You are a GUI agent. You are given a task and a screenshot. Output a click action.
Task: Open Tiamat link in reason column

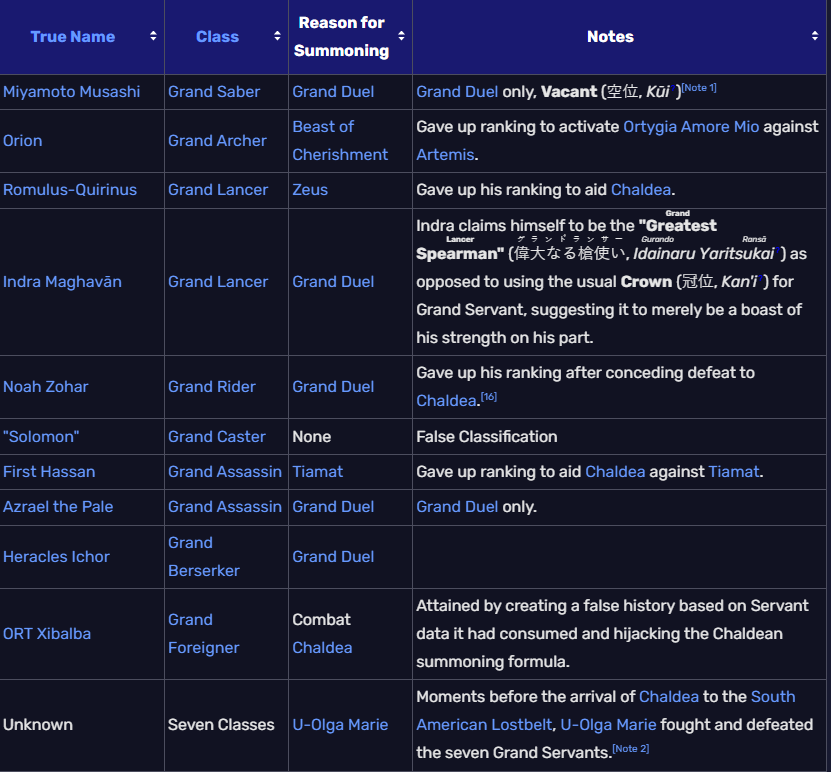tap(317, 472)
